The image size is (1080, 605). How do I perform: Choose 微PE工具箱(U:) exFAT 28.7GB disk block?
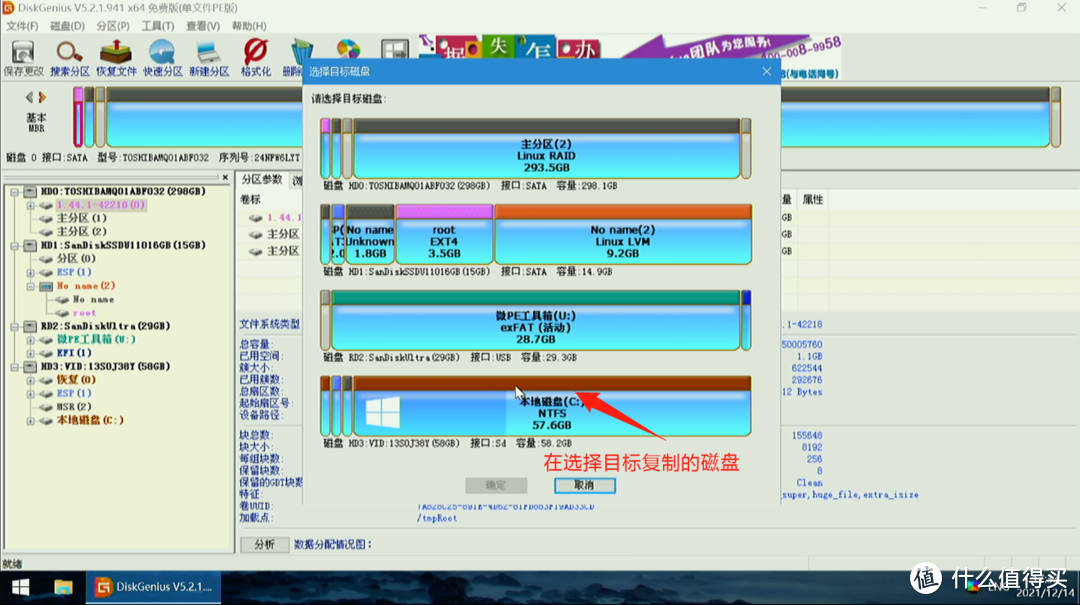tap(536, 320)
